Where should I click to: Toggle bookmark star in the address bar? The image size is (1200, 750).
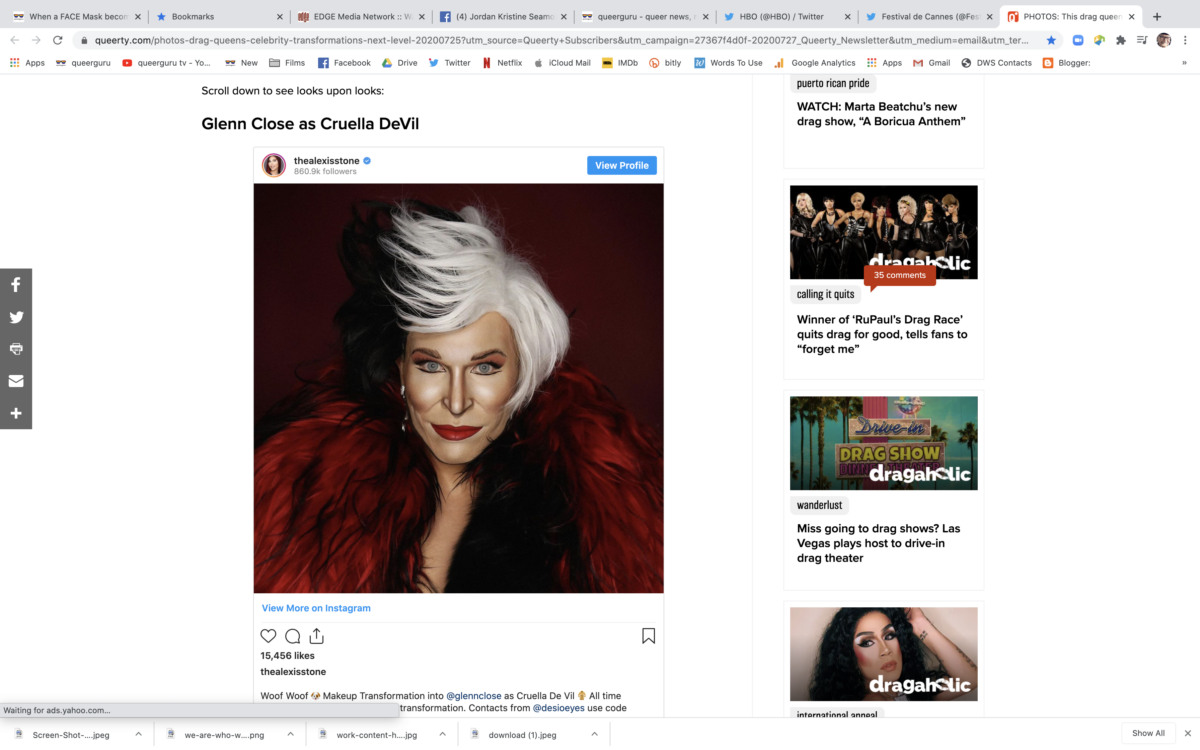1051,40
